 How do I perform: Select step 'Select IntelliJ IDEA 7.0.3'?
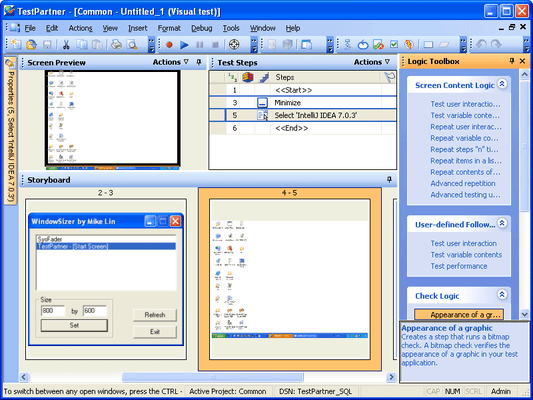[303, 115]
